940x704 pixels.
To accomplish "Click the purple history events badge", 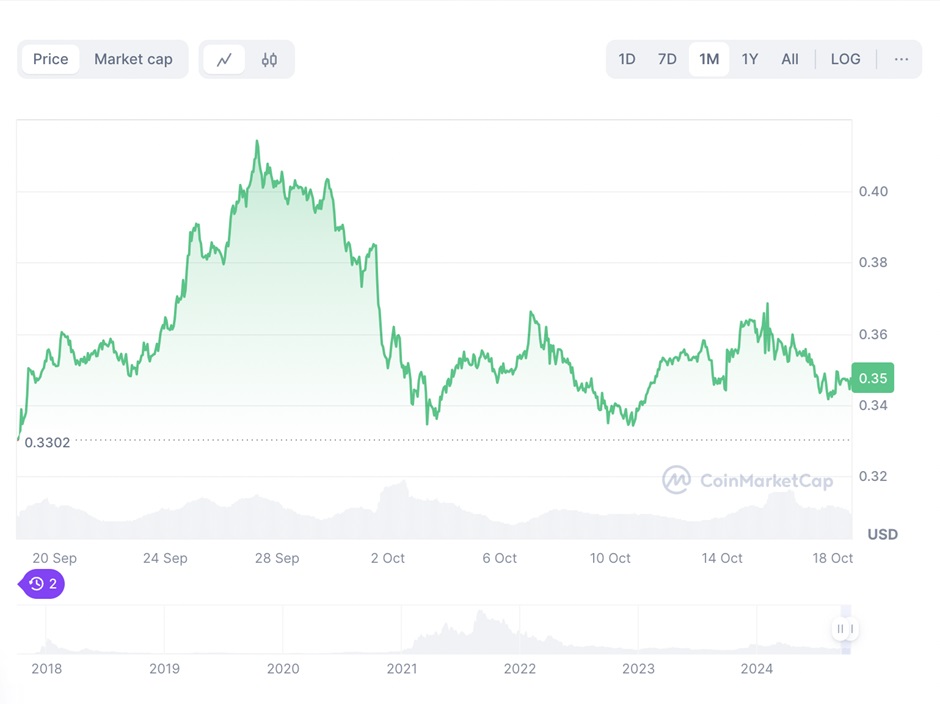I will click(x=42, y=584).
